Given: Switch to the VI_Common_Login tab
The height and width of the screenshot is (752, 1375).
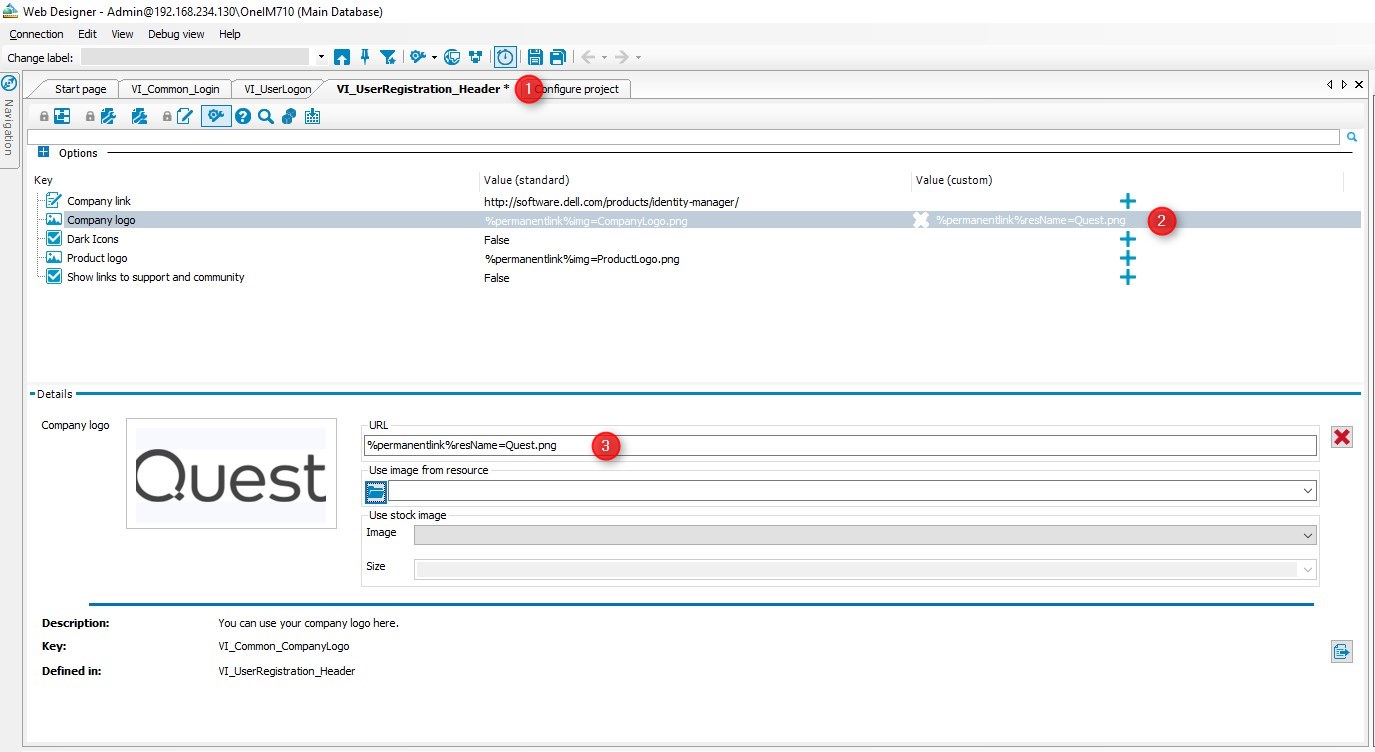Looking at the screenshot, I should [175, 89].
